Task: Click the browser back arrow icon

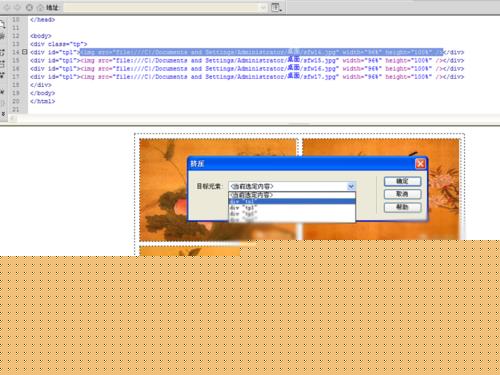Action: coord(7,7)
